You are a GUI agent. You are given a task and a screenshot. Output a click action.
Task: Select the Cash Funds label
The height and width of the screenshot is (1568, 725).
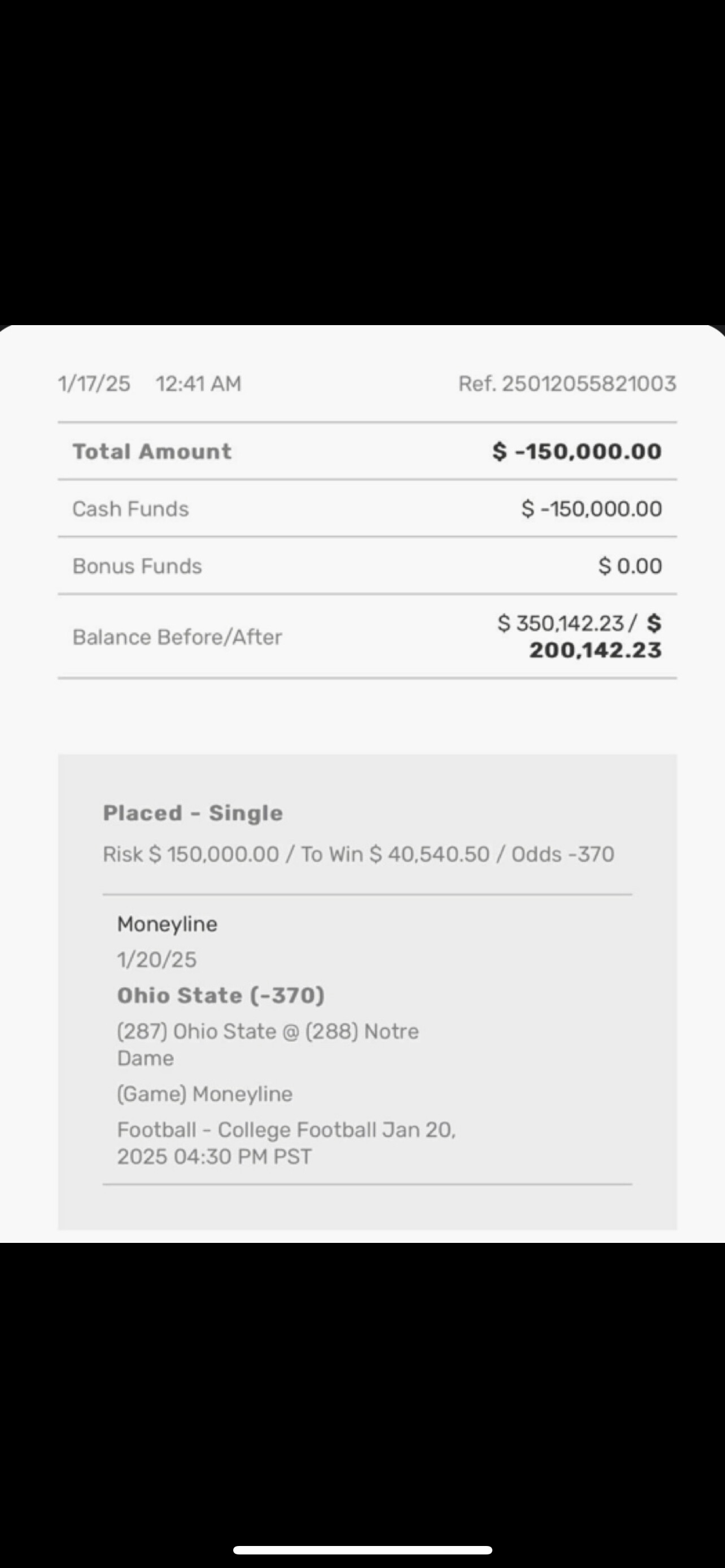click(130, 509)
